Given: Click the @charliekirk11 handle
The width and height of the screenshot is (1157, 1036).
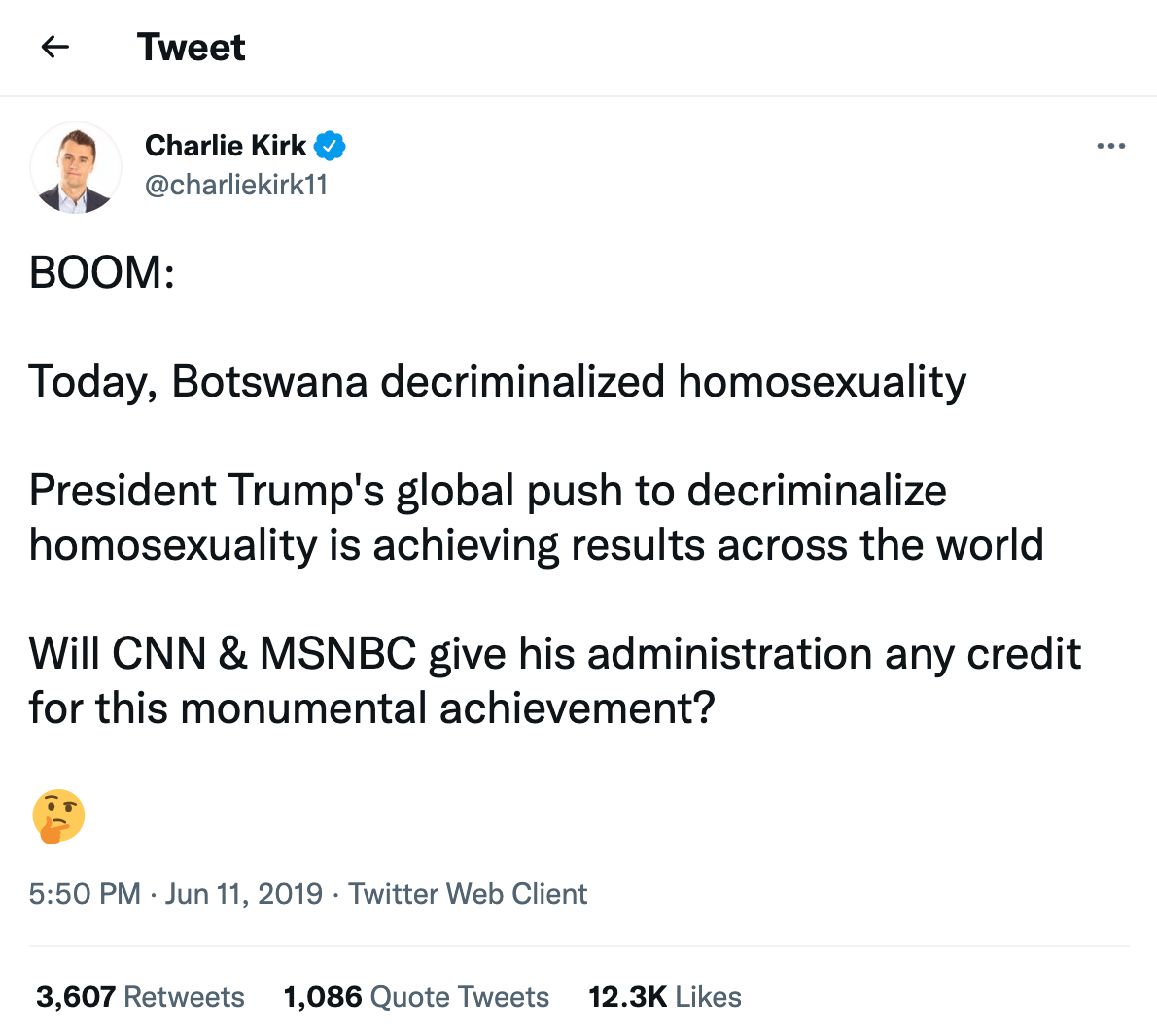Looking at the screenshot, I should (236, 185).
